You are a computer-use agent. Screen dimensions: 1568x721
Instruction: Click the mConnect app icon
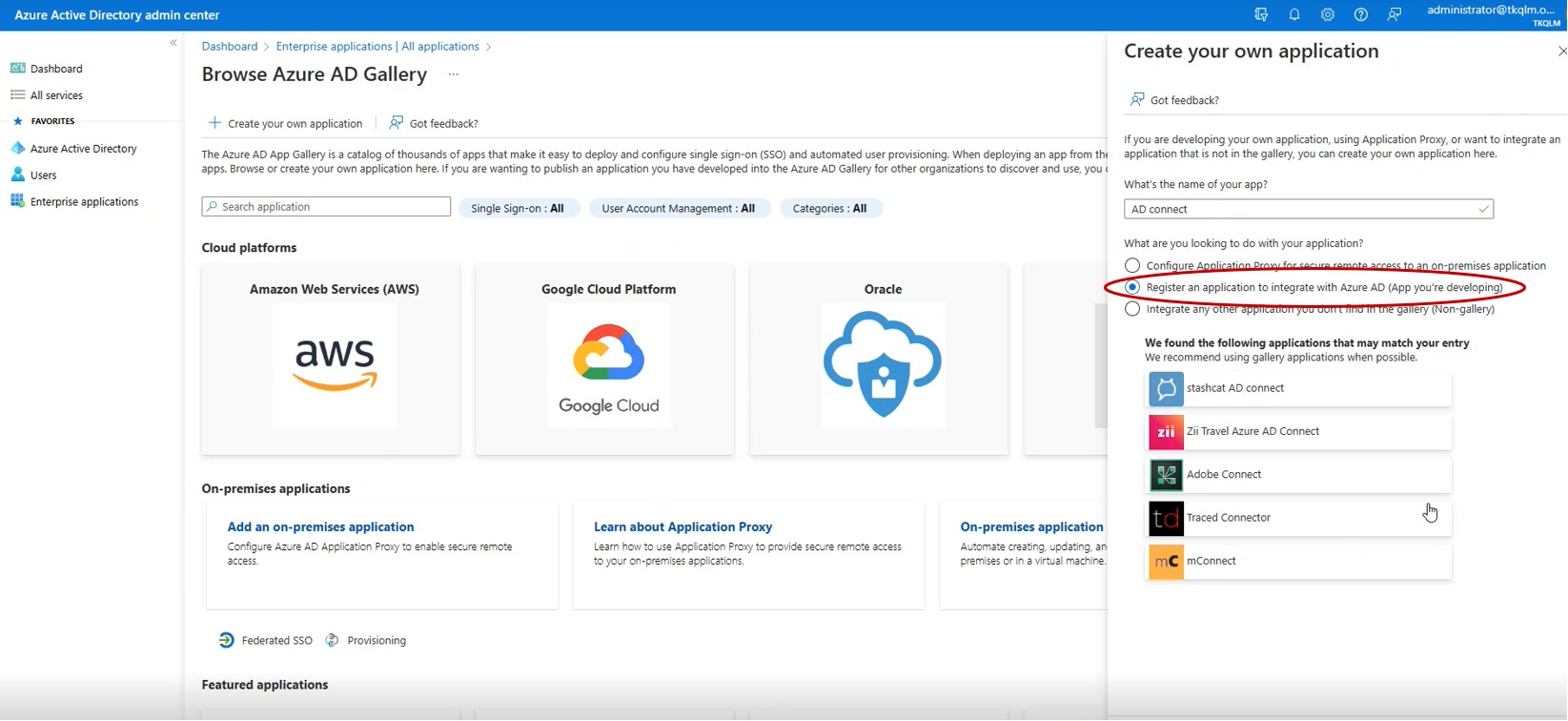(1166, 562)
